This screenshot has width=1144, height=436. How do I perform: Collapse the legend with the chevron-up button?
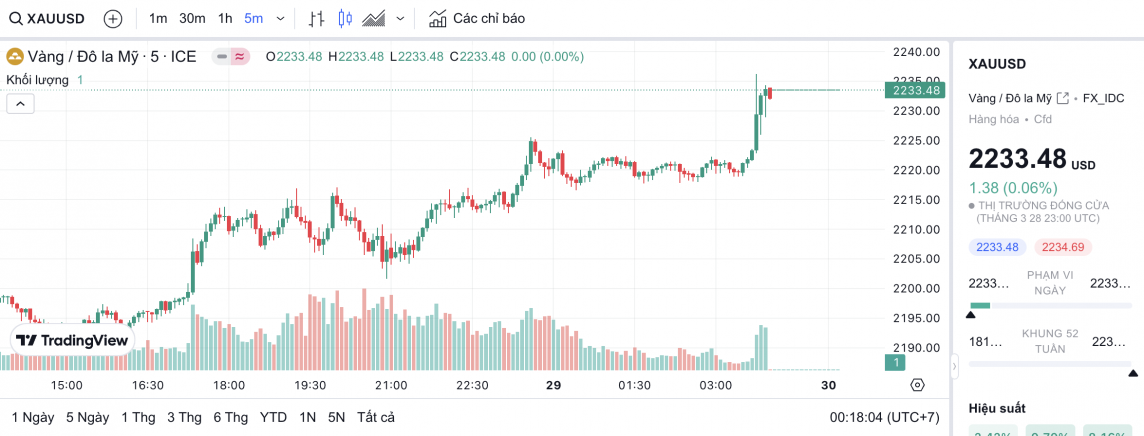pos(20,103)
